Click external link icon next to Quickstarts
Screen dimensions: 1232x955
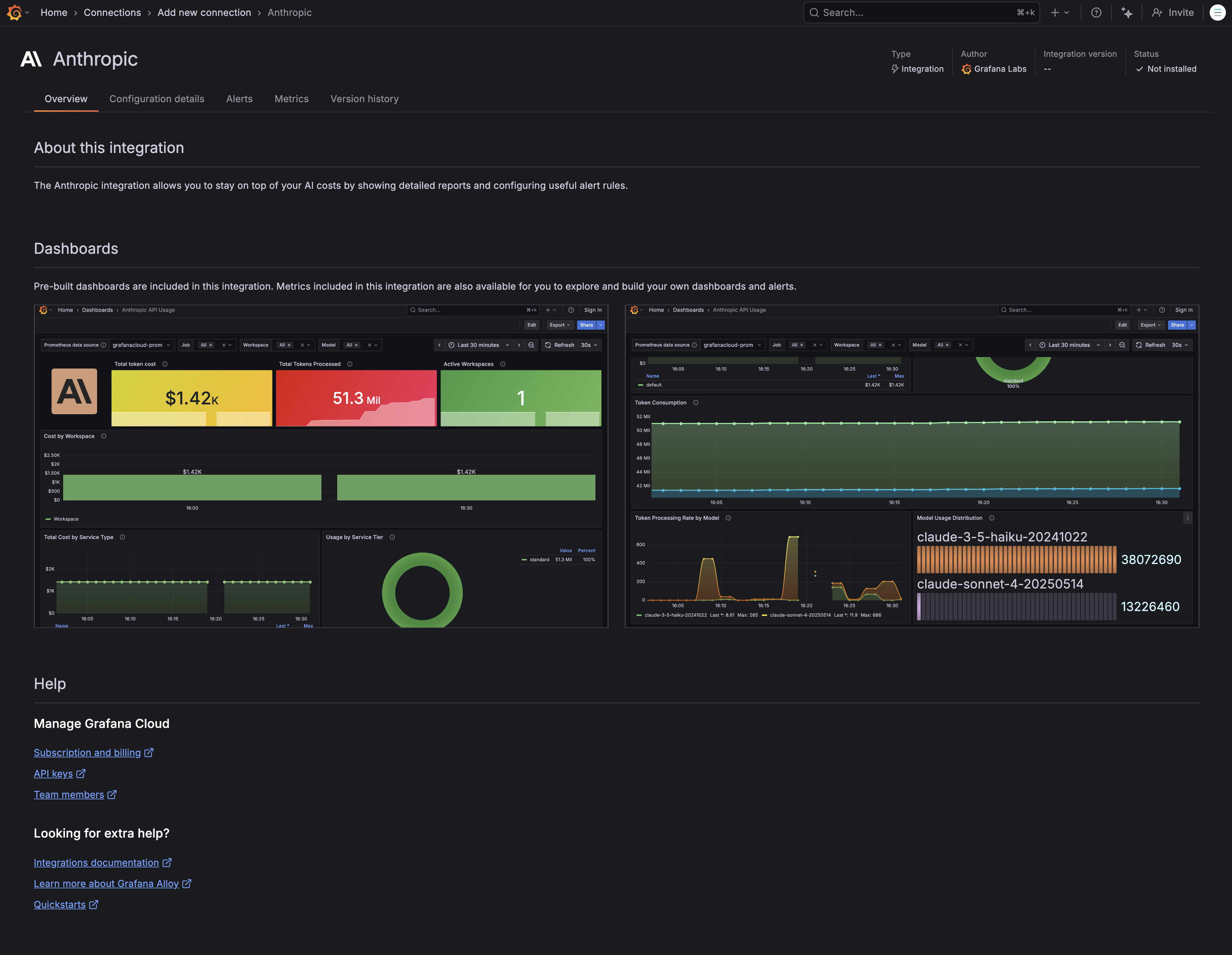pos(94,905)
